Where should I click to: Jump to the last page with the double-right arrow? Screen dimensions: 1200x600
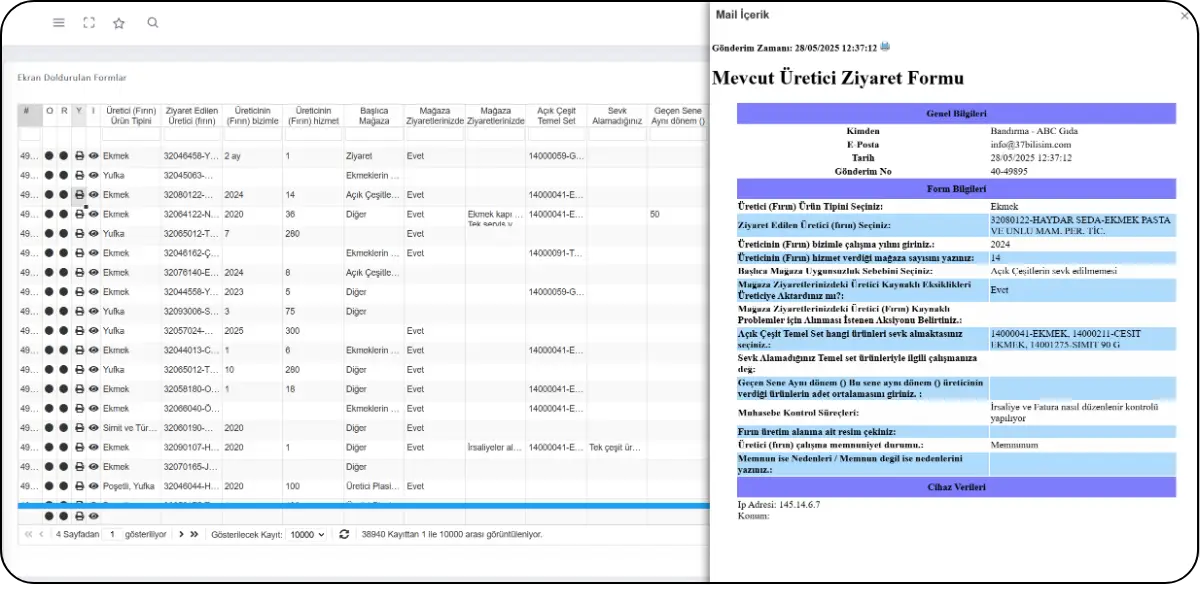point(194,534)
